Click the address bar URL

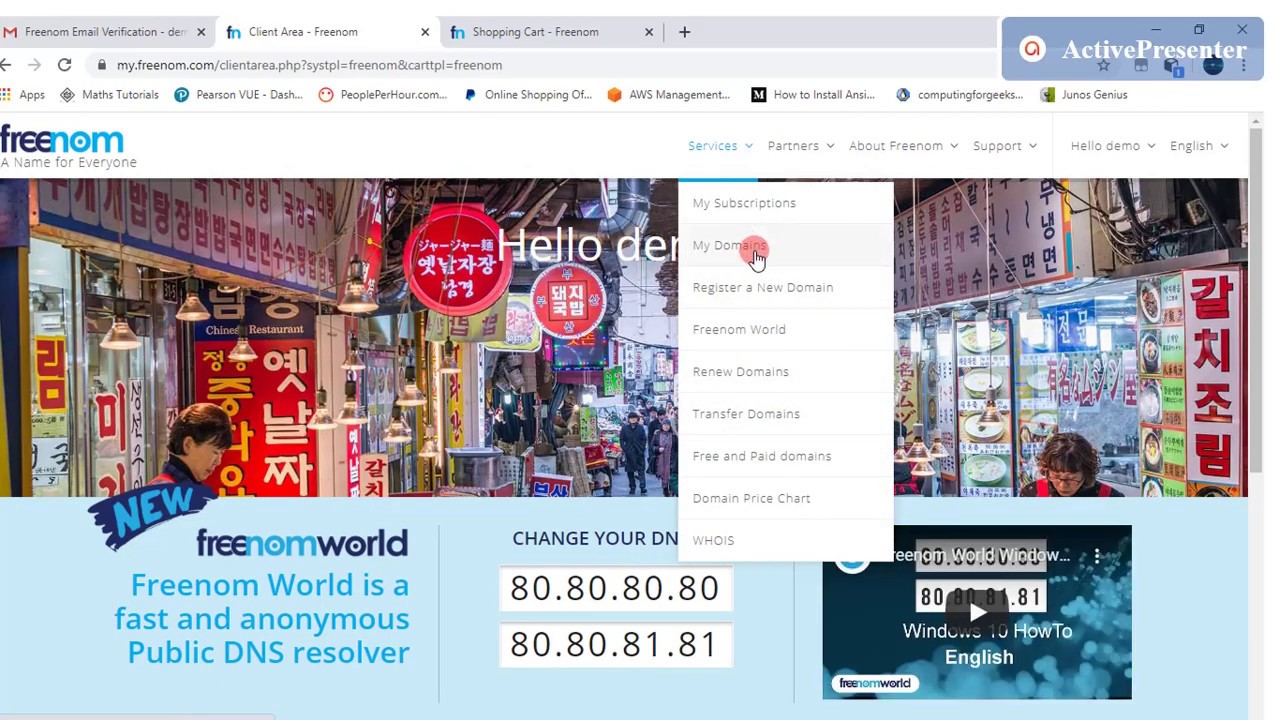[309, 65]
